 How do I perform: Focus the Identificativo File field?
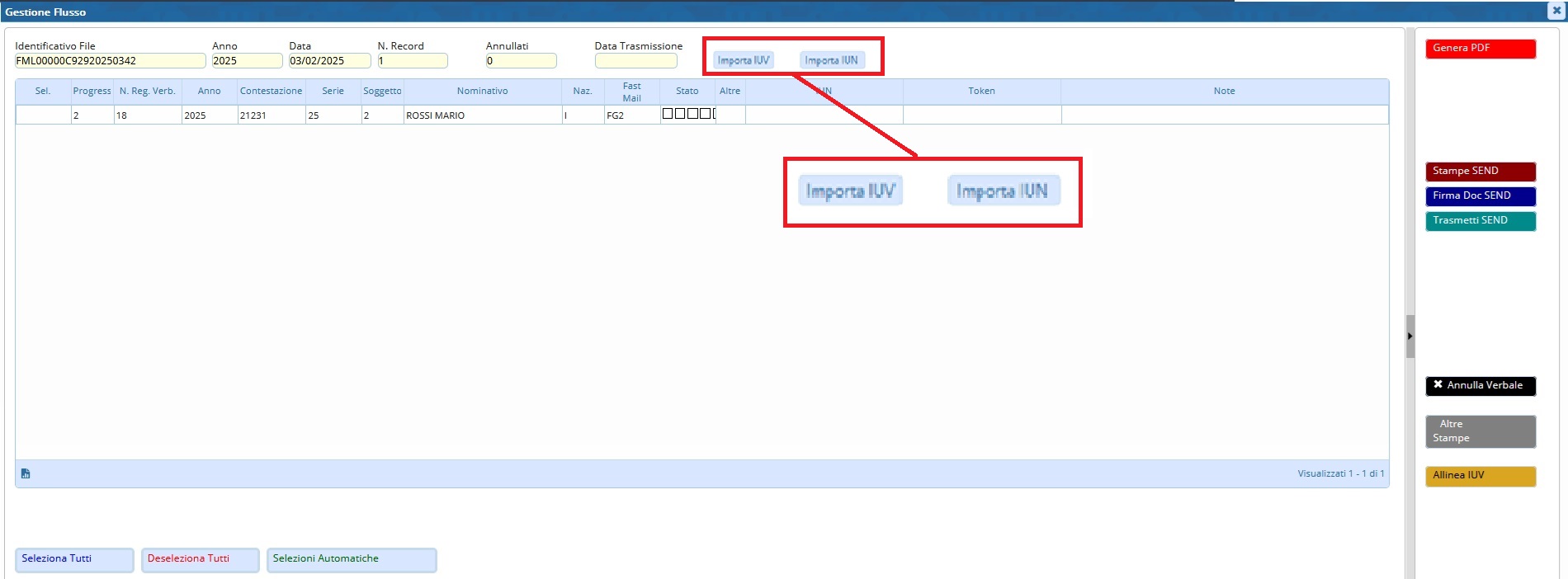110,61
